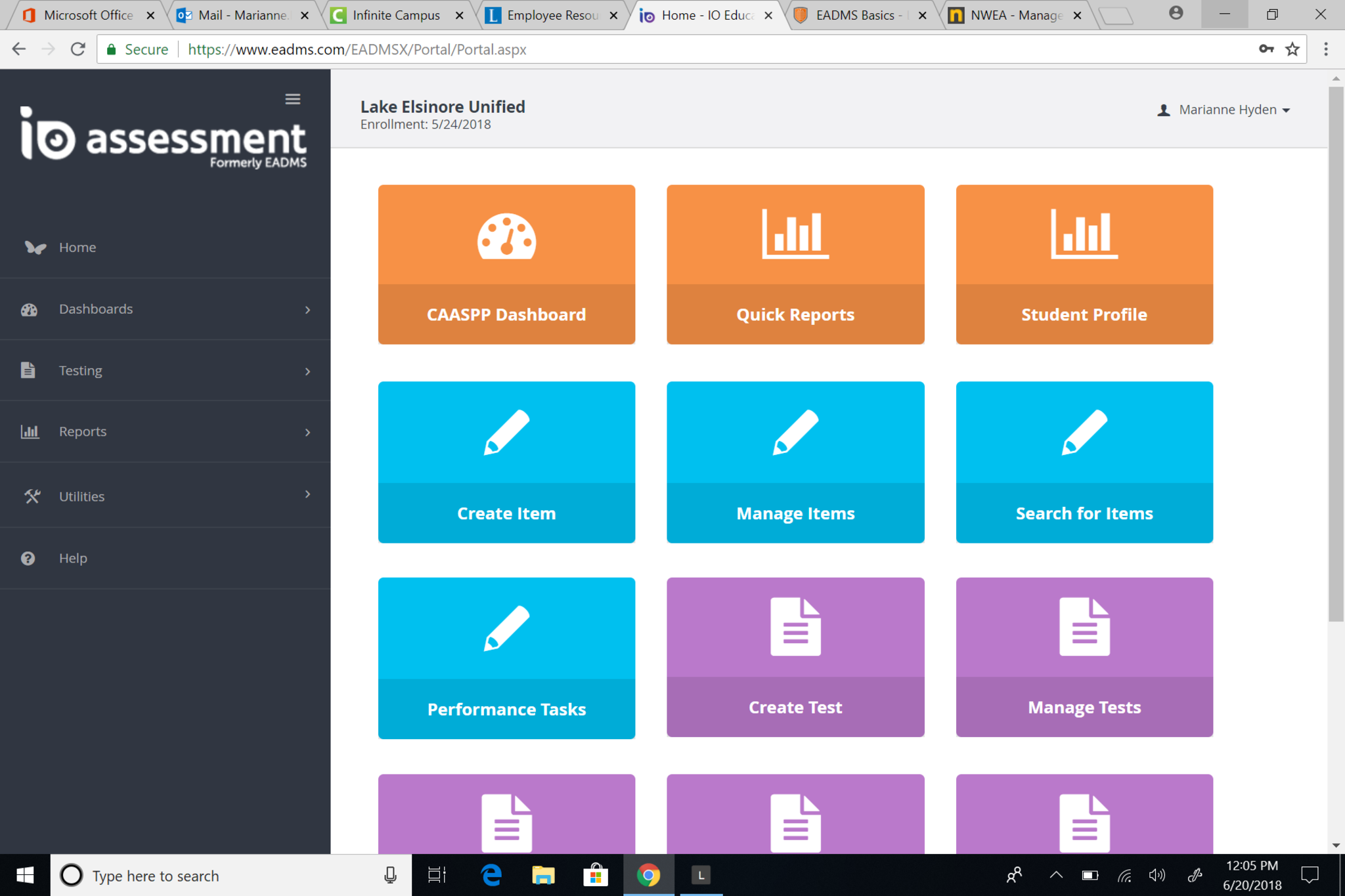Viewport: 1345px width, 896px height.
Task: Open the Quick Reports chart tile
Action: 795,264
